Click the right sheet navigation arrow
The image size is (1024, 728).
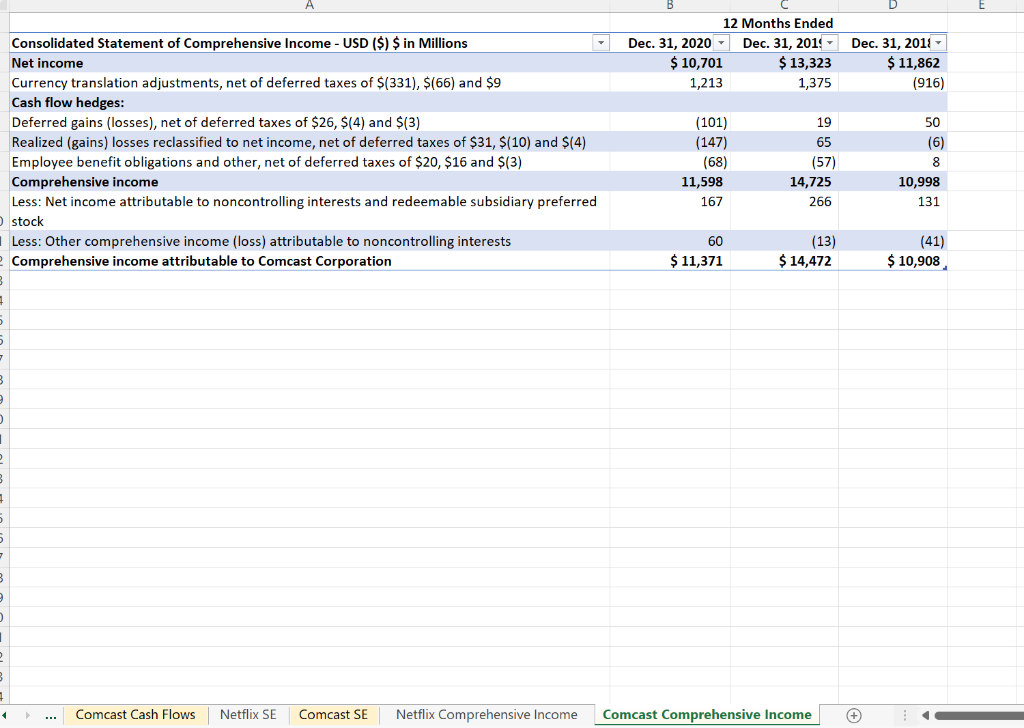pos(27,715)
